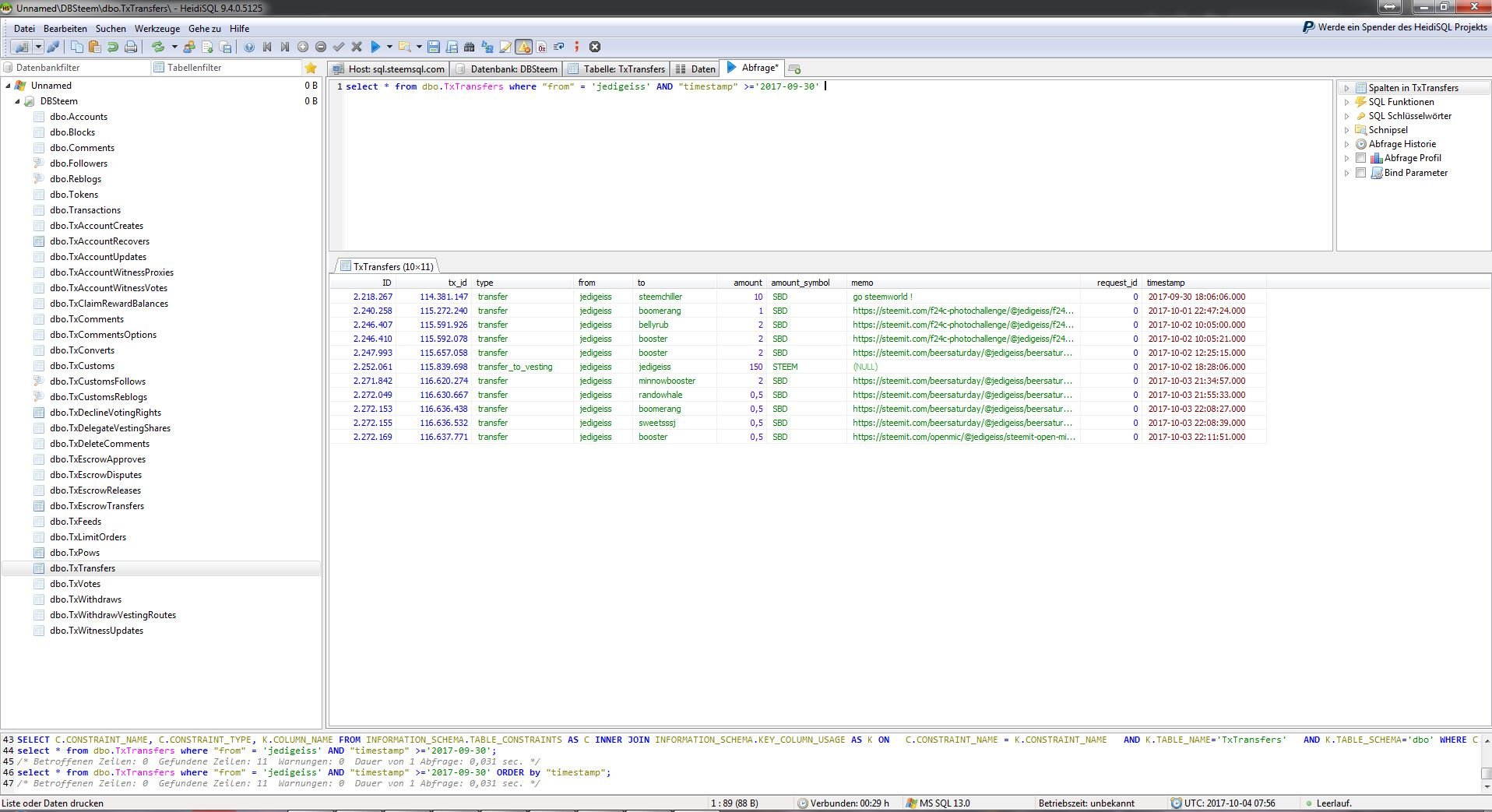The width and height of the screenshot is (1492, 812).
Task: Click the HeidiSQL donate link
Action: point(1395,26)
